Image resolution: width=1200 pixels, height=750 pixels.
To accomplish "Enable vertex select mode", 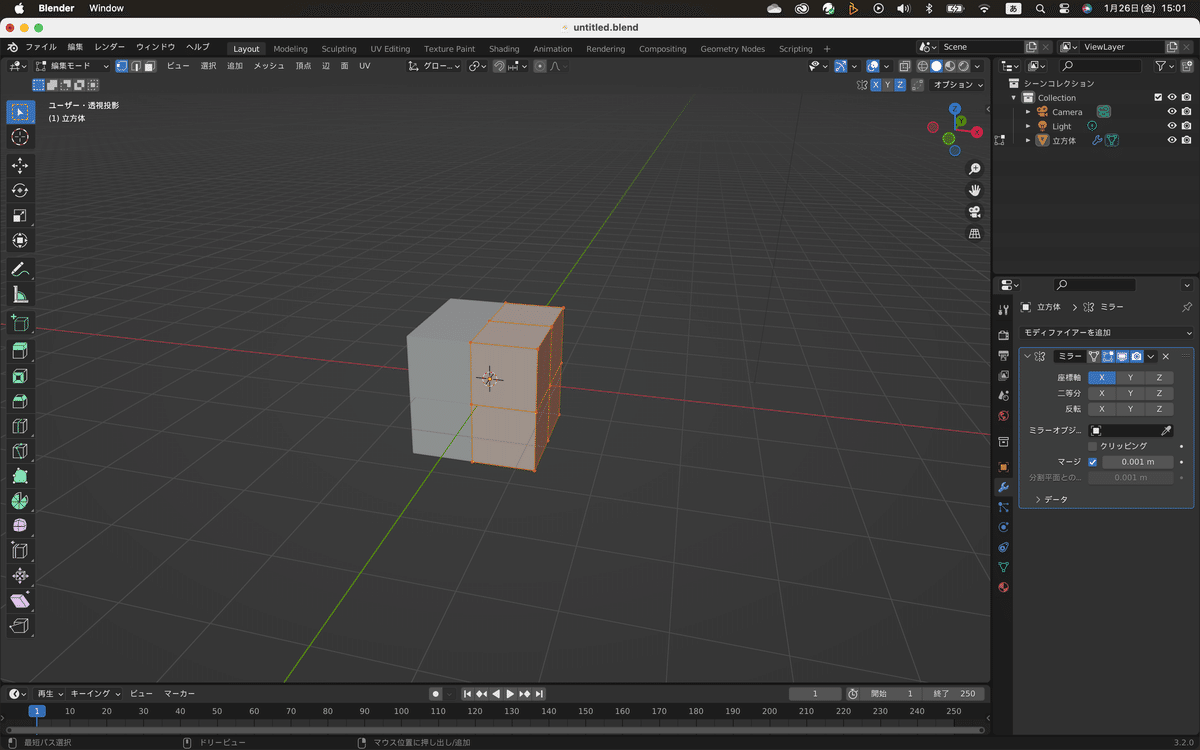I will click(x=121, y=66).
